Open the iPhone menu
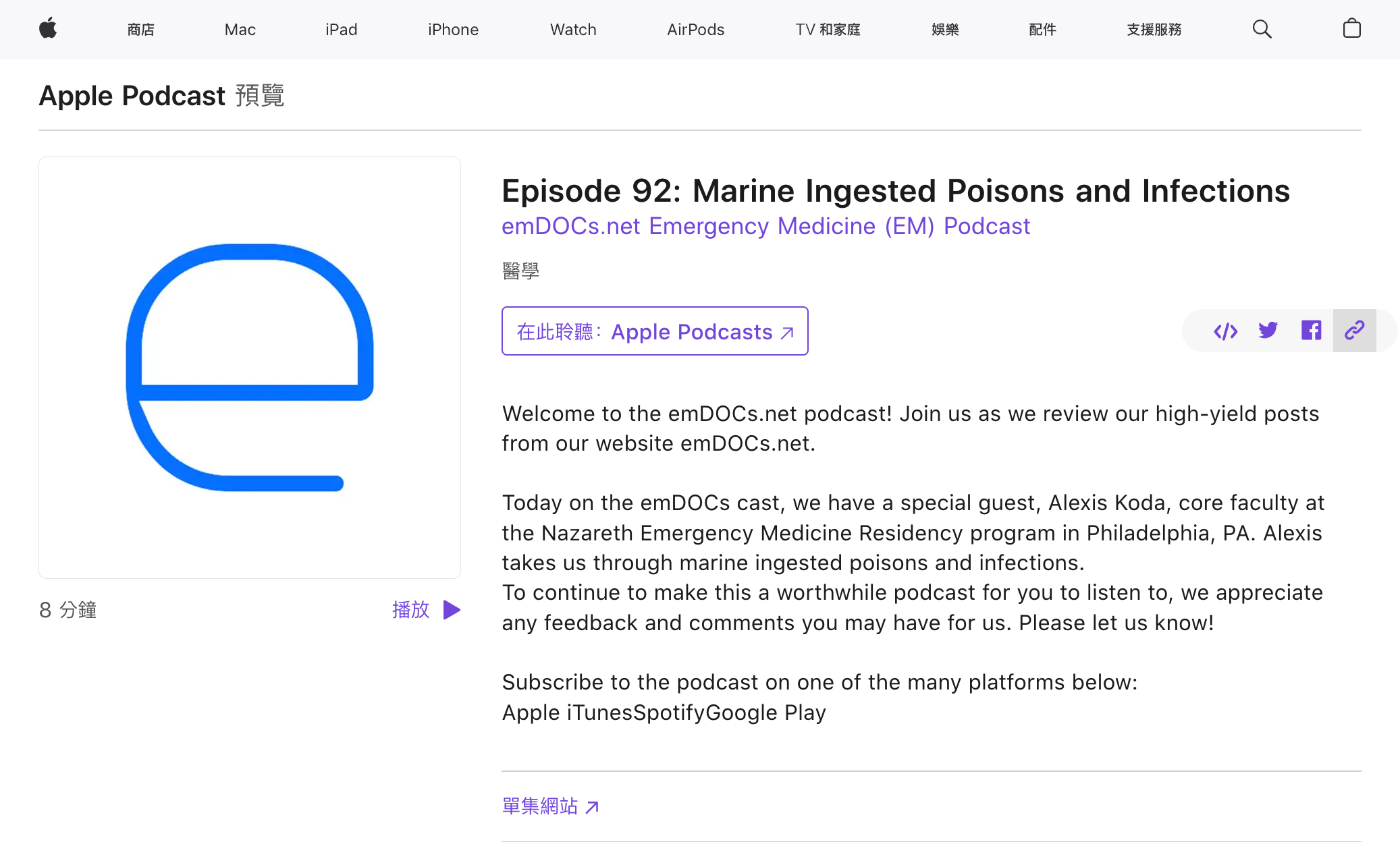Image resolution: width=1400 pixels, height=842 pixels. click(453, 30)
